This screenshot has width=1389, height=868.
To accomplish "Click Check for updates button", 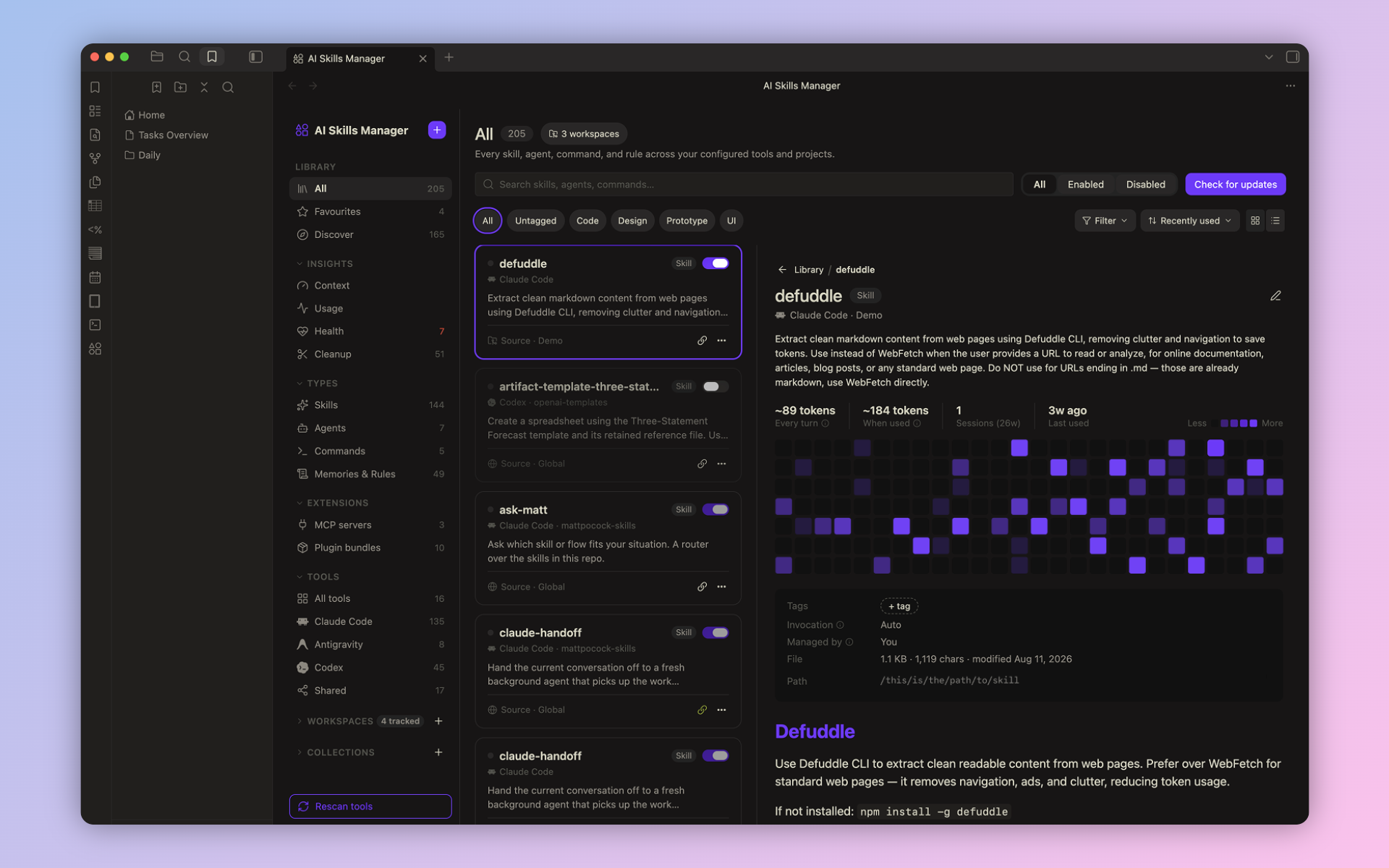I will coord(1235,184).
